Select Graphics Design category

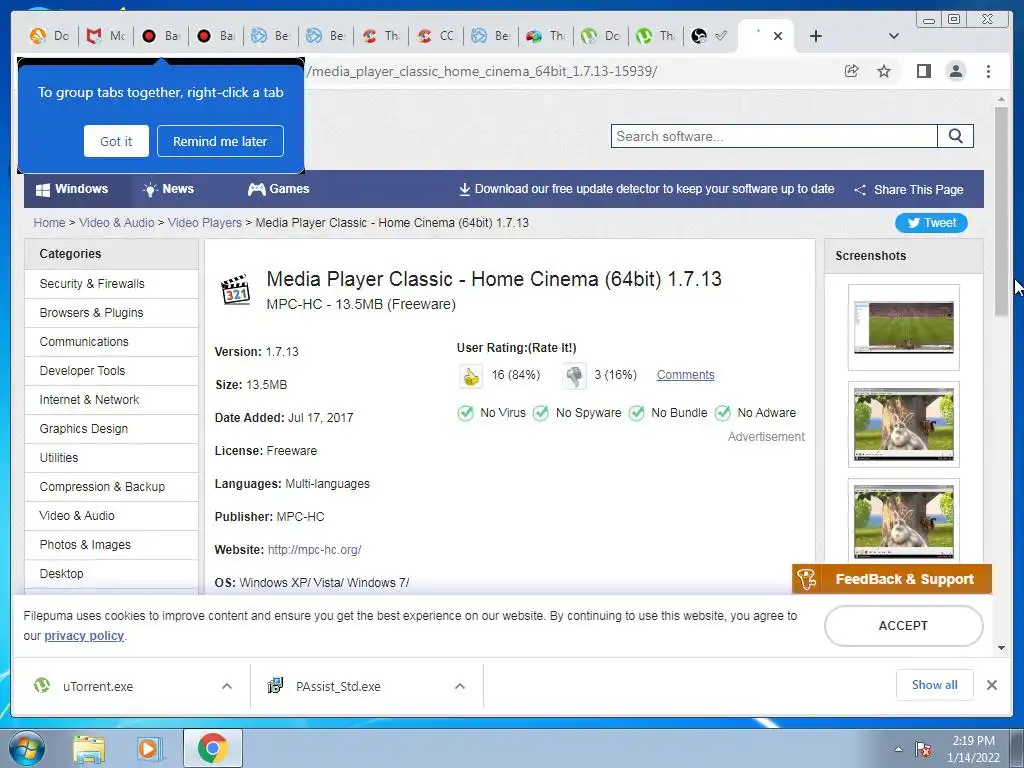[x=112, y=428]
